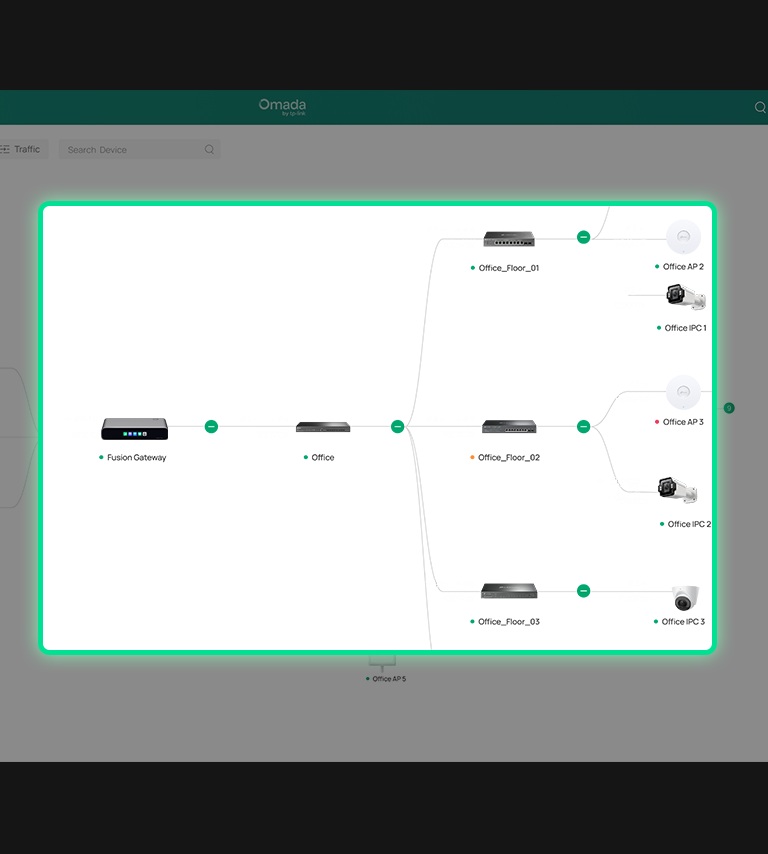This screenshot has height=854, width=768.
Task: Click the magnifier icon in Search Device box
Action: [209, 149]
